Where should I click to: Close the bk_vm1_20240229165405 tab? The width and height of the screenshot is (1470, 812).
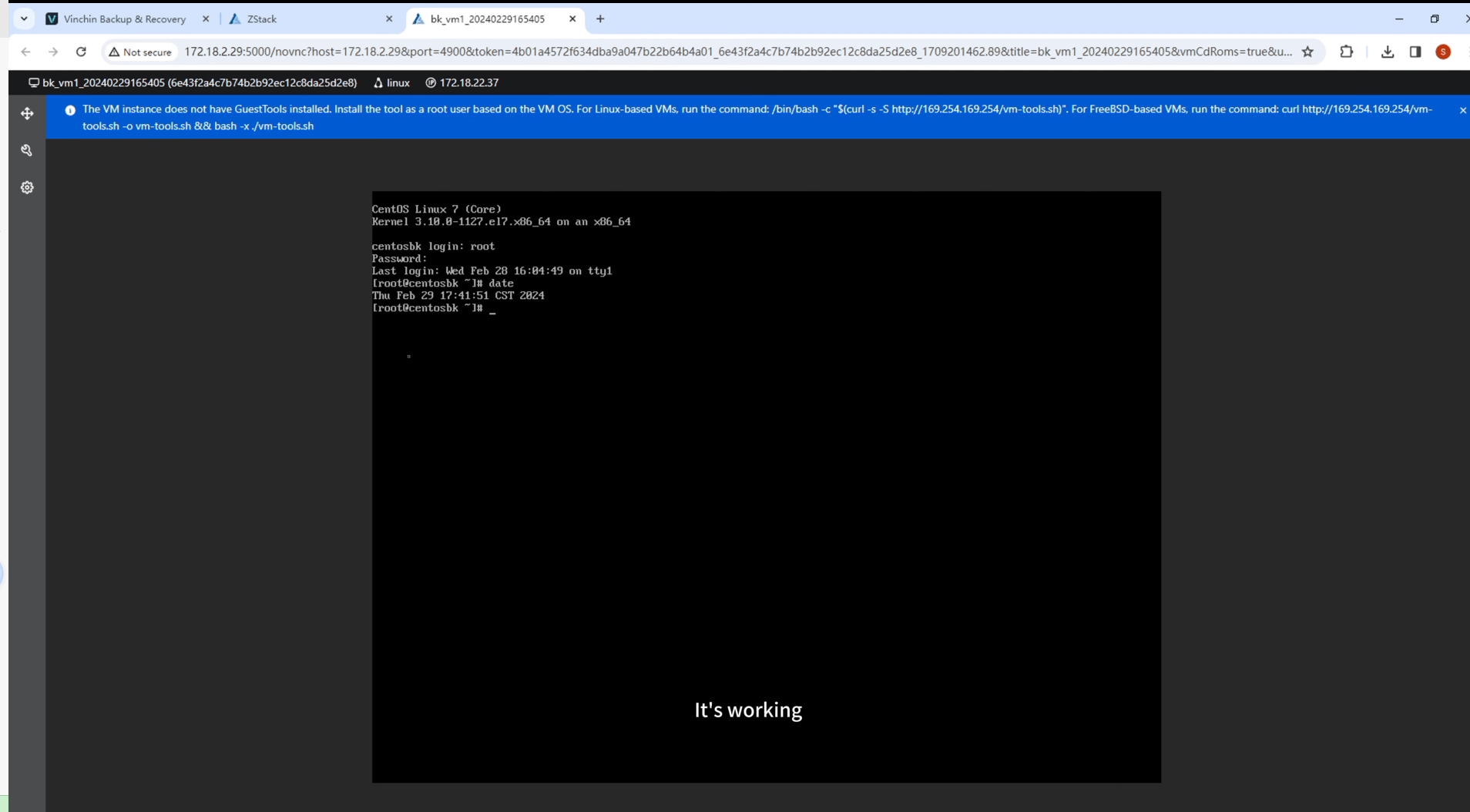click(572, 18)
